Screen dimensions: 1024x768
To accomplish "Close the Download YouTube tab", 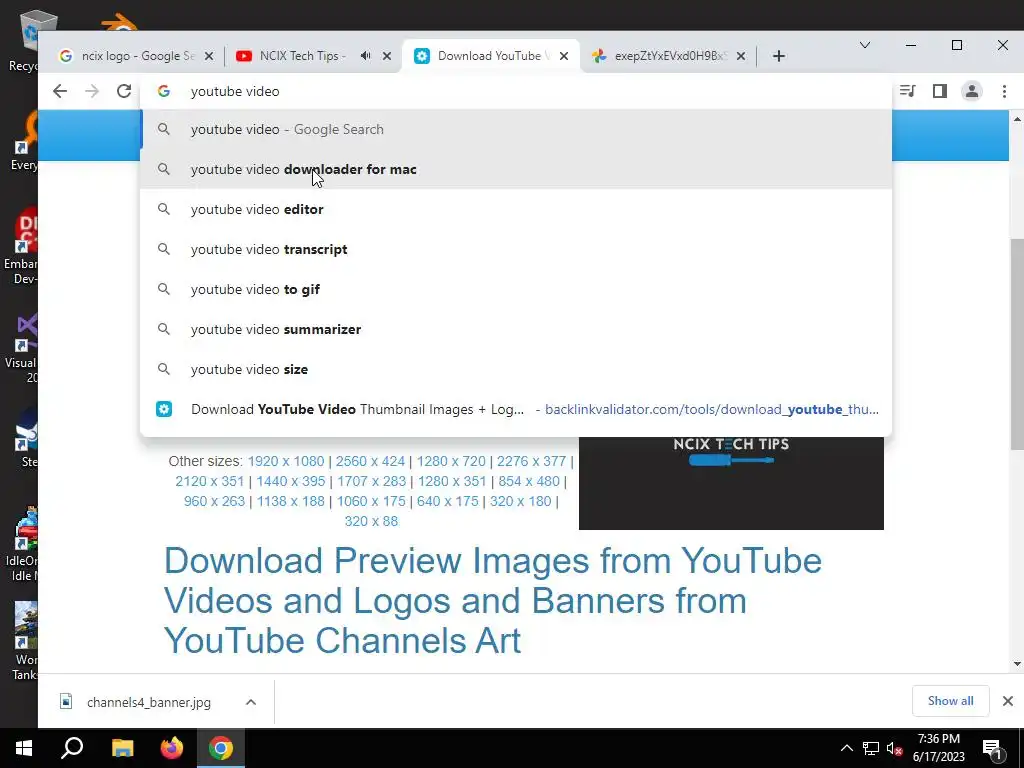I will pyautogui.click(x=564, y=56).
